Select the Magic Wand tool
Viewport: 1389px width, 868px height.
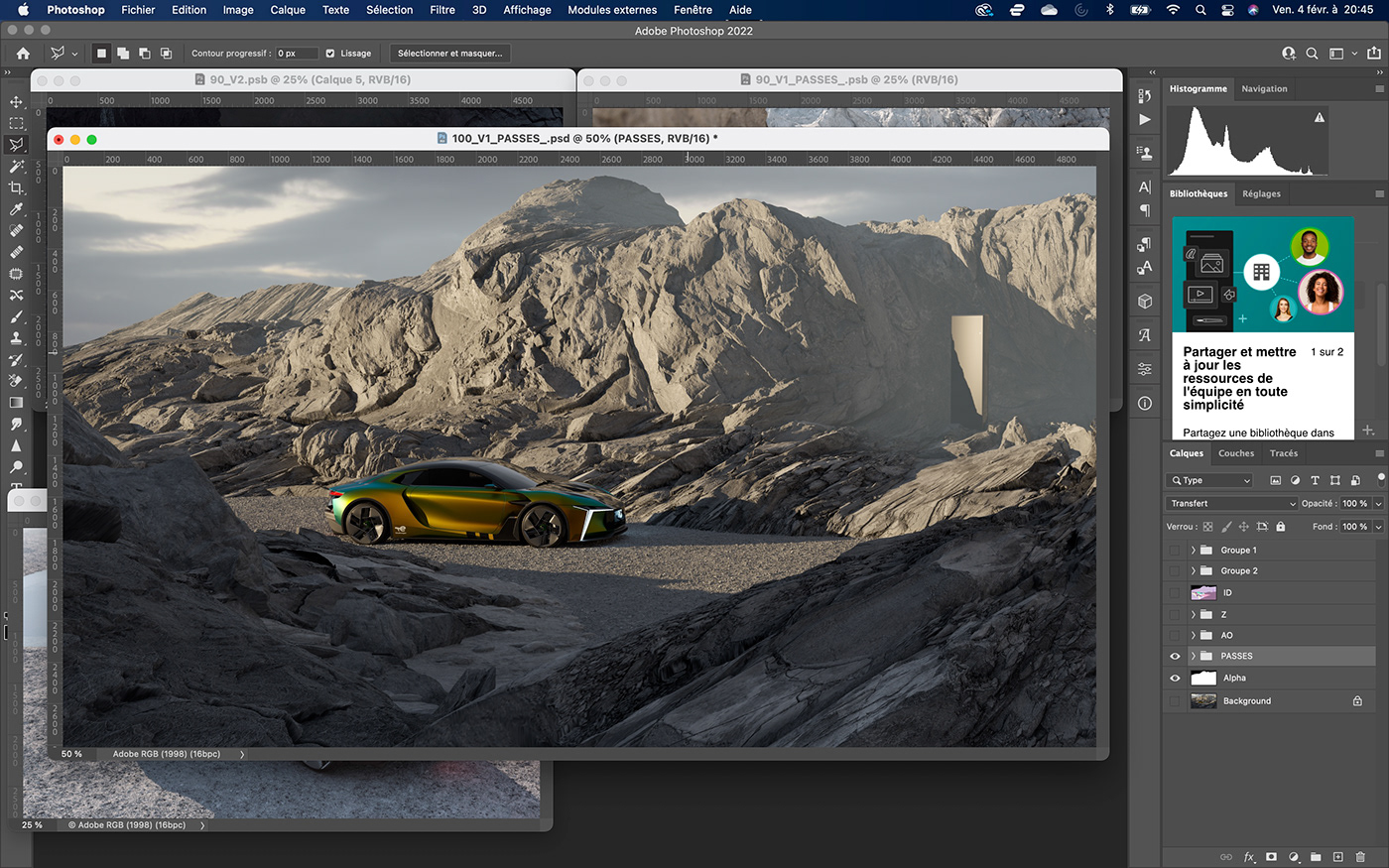coord(16,167)
